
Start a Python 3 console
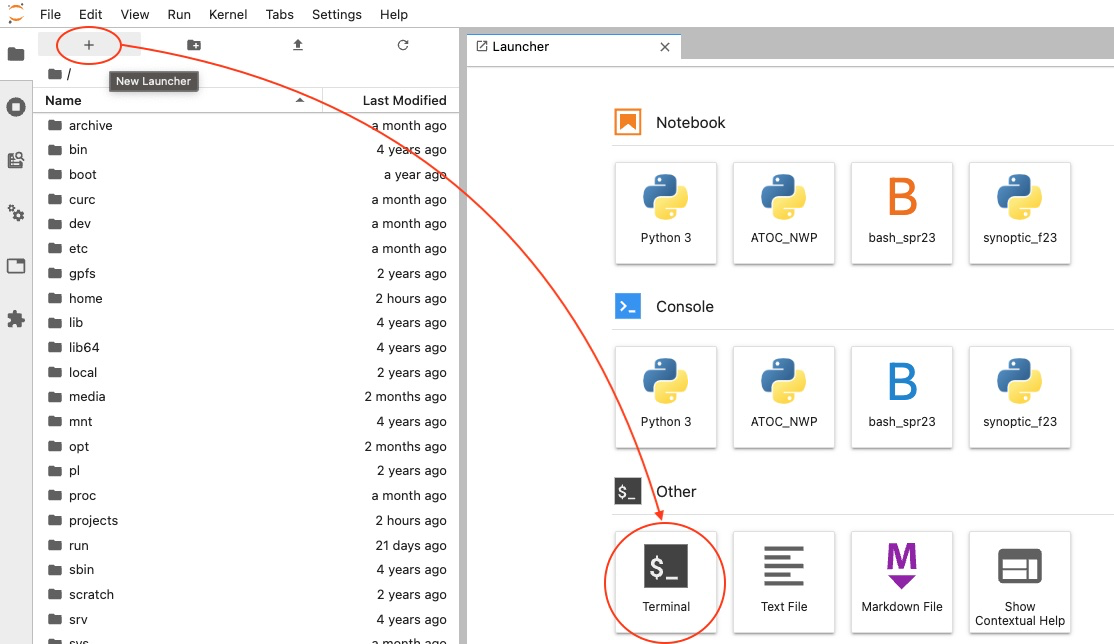click(666, 397)
